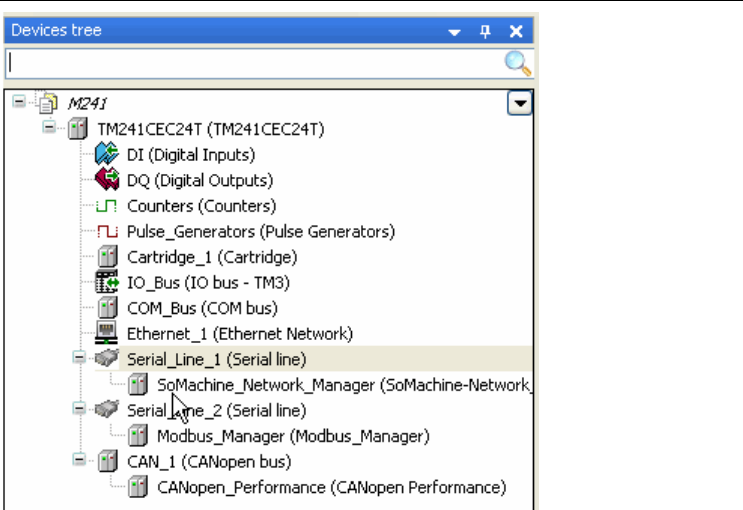This screenshot has height=510, width=743.
Task: Open the tree view options dropdown button
Action: click(x=520, y=103)
